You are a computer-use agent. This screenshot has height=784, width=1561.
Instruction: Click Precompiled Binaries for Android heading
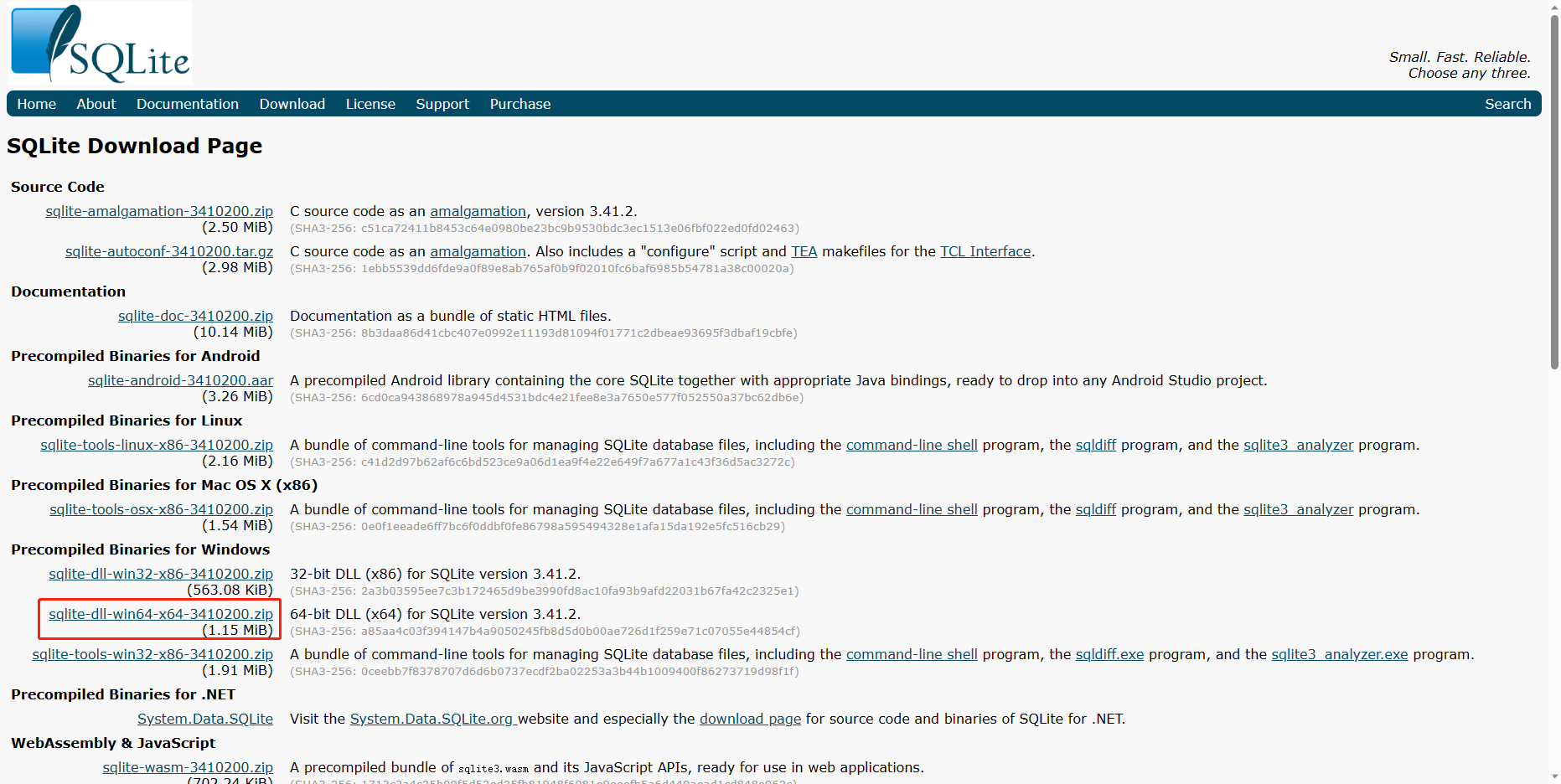pyautogui.click(x=136, y=356)
